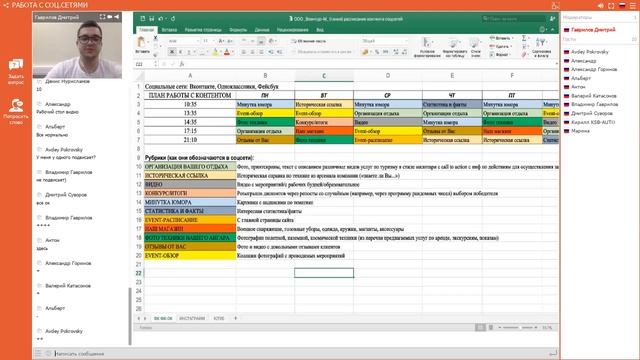The width and height of the screenshot is (640, 360).
Task: Increase indent in Excel ribbon
Action: (x=280, y=52)
